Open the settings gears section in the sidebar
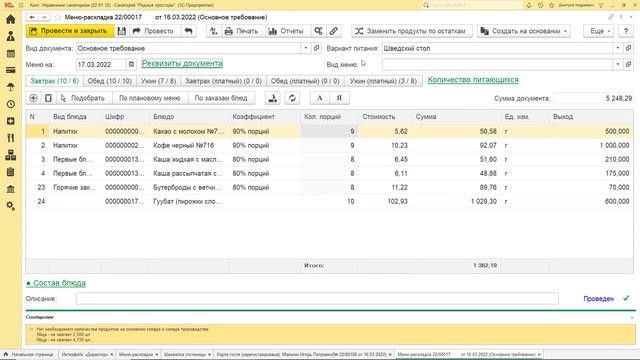The width and height of the screenshot is (640, 360). pyautogui.click(x=11, y=206)
